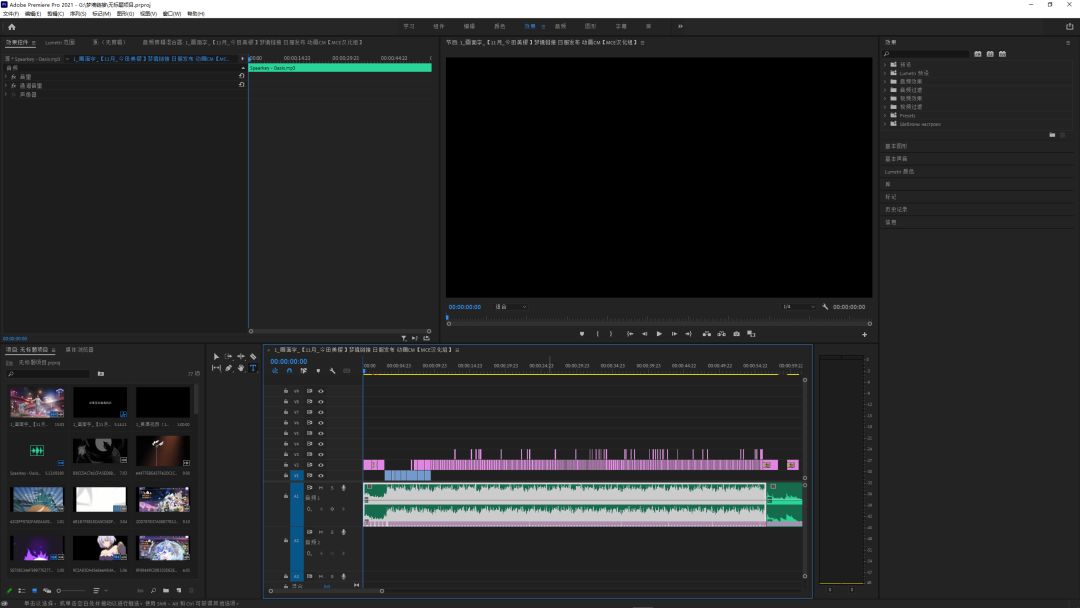The height and width of the screenshot is (608, 1080).
Task: Click the Export Frame camera icon
Action: (736, 334)
